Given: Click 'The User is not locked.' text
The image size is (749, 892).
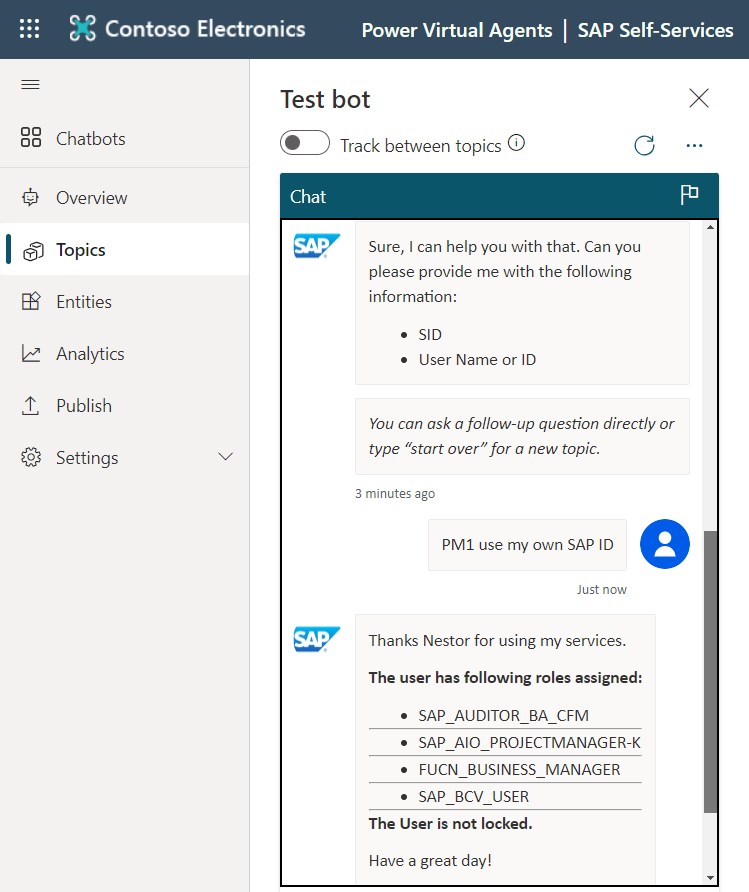Looking at the screenshot, I should [450, 823].
